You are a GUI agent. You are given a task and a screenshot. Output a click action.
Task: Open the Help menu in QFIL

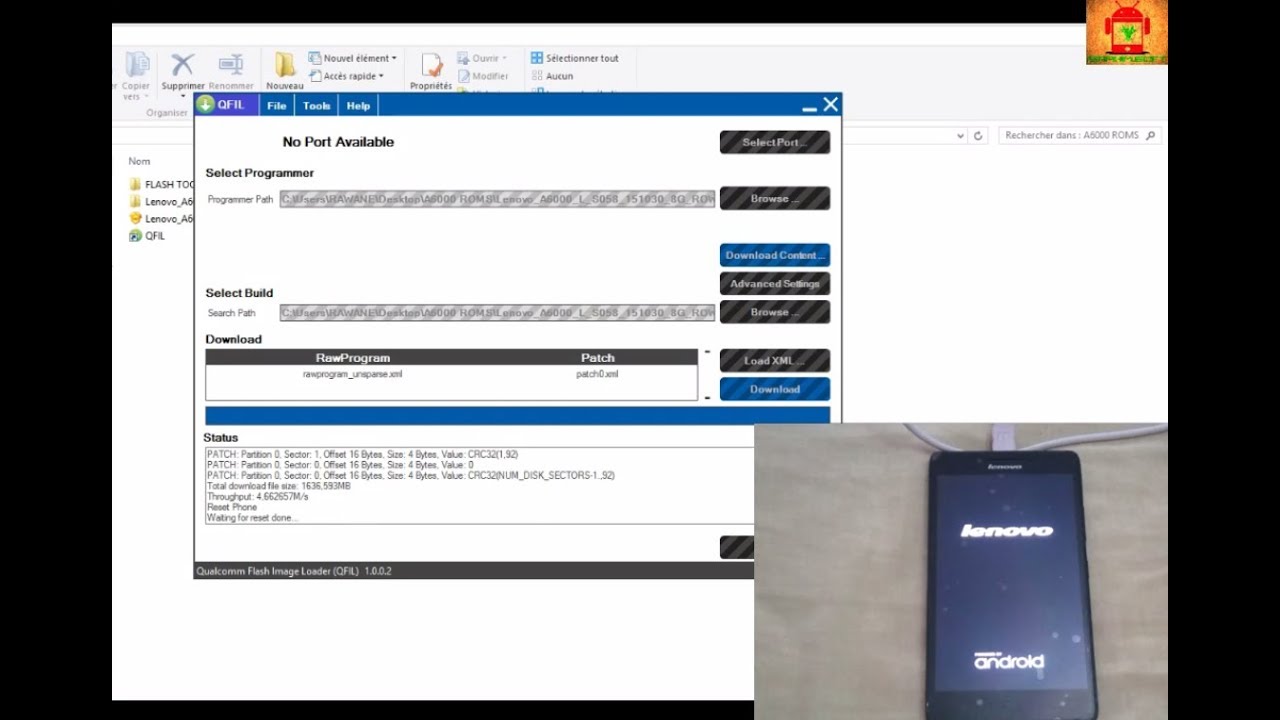(358, 106)
